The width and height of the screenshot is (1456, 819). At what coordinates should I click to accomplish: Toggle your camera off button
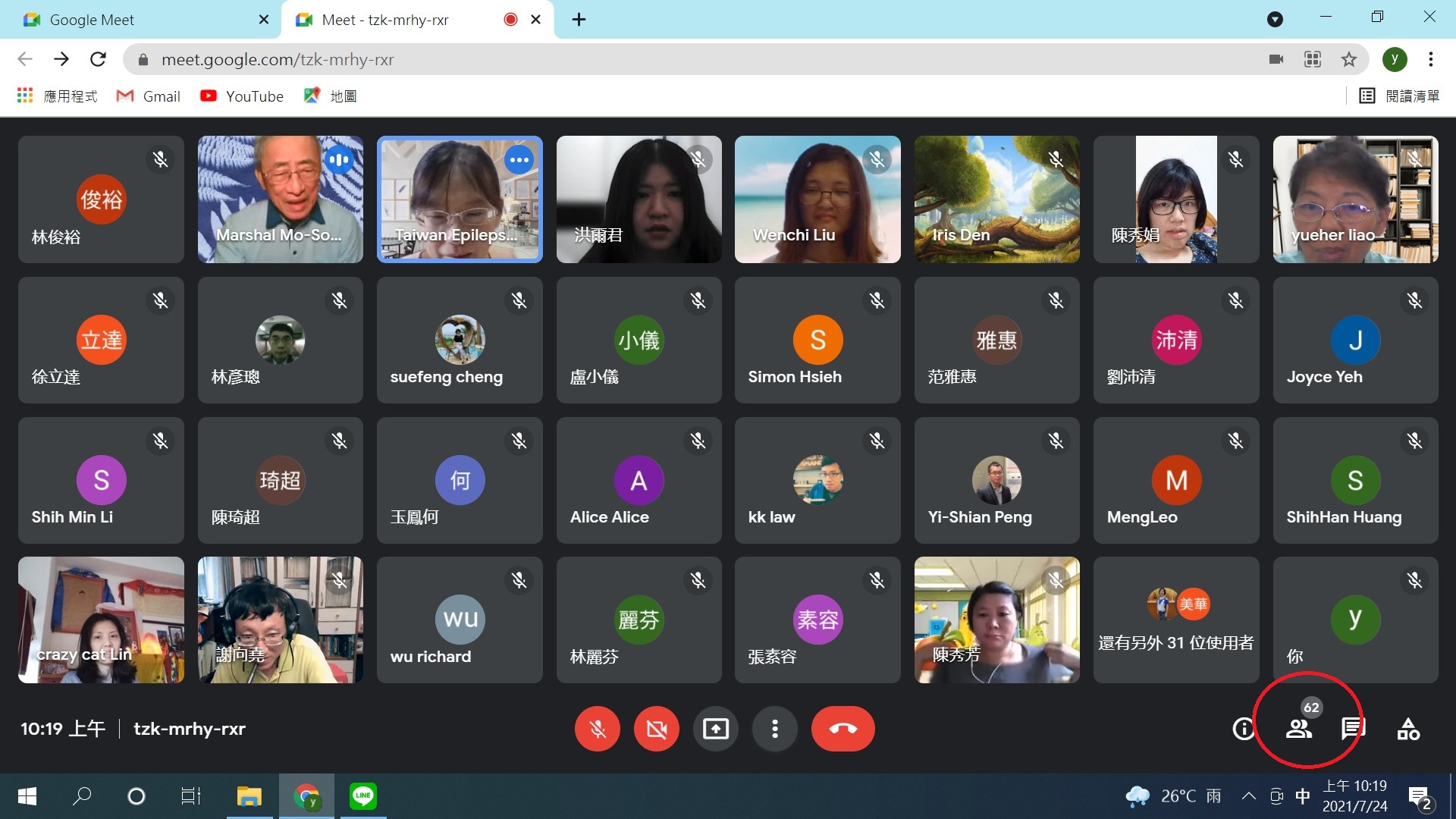pos(657,729)
